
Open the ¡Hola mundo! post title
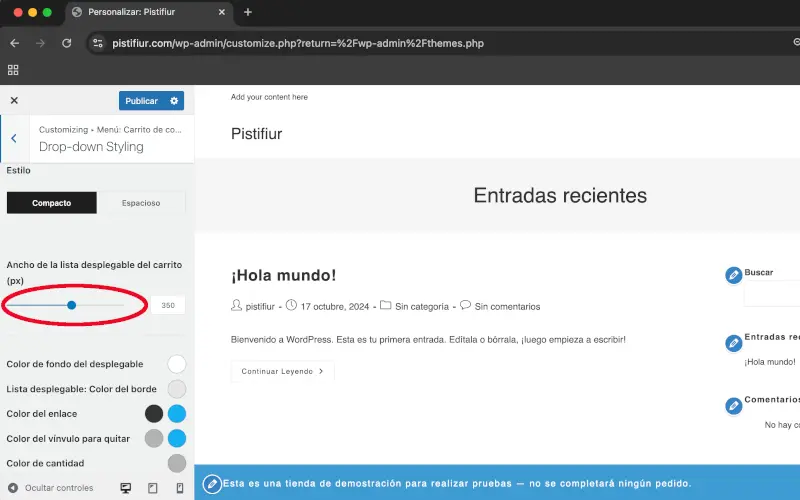[x=283, y=275]
